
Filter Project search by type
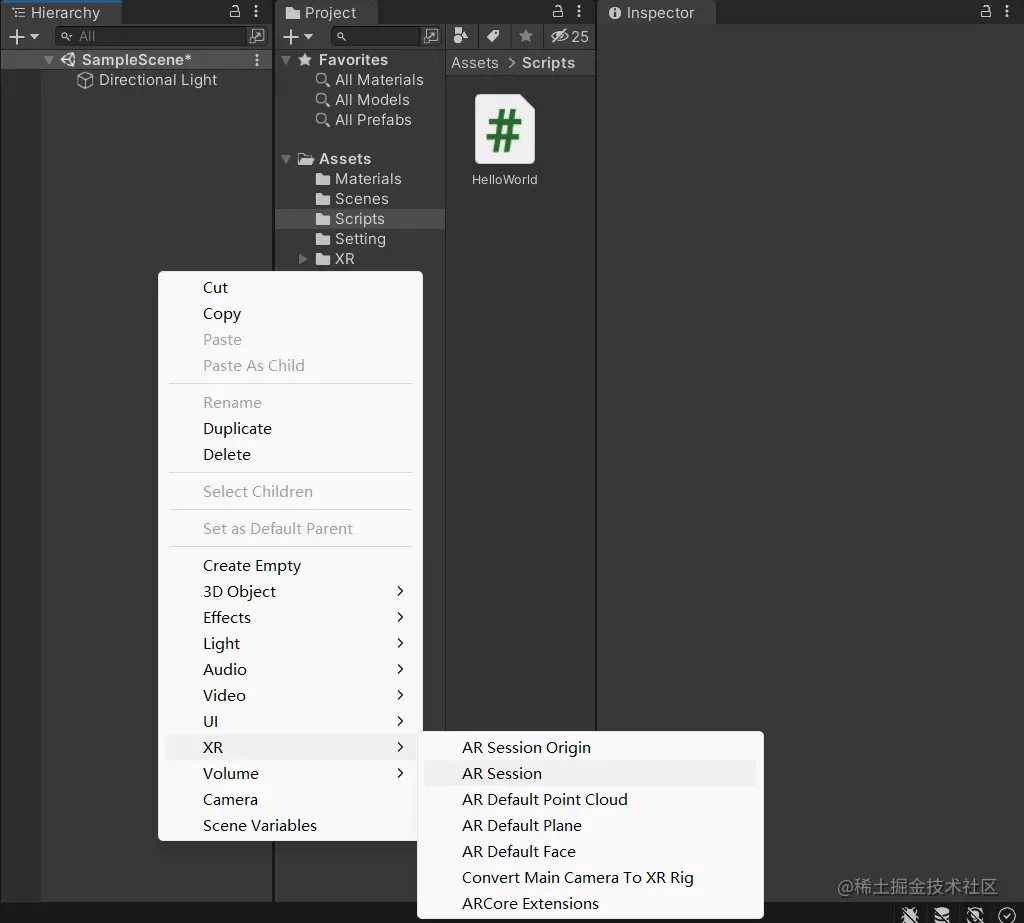[461, 36]
